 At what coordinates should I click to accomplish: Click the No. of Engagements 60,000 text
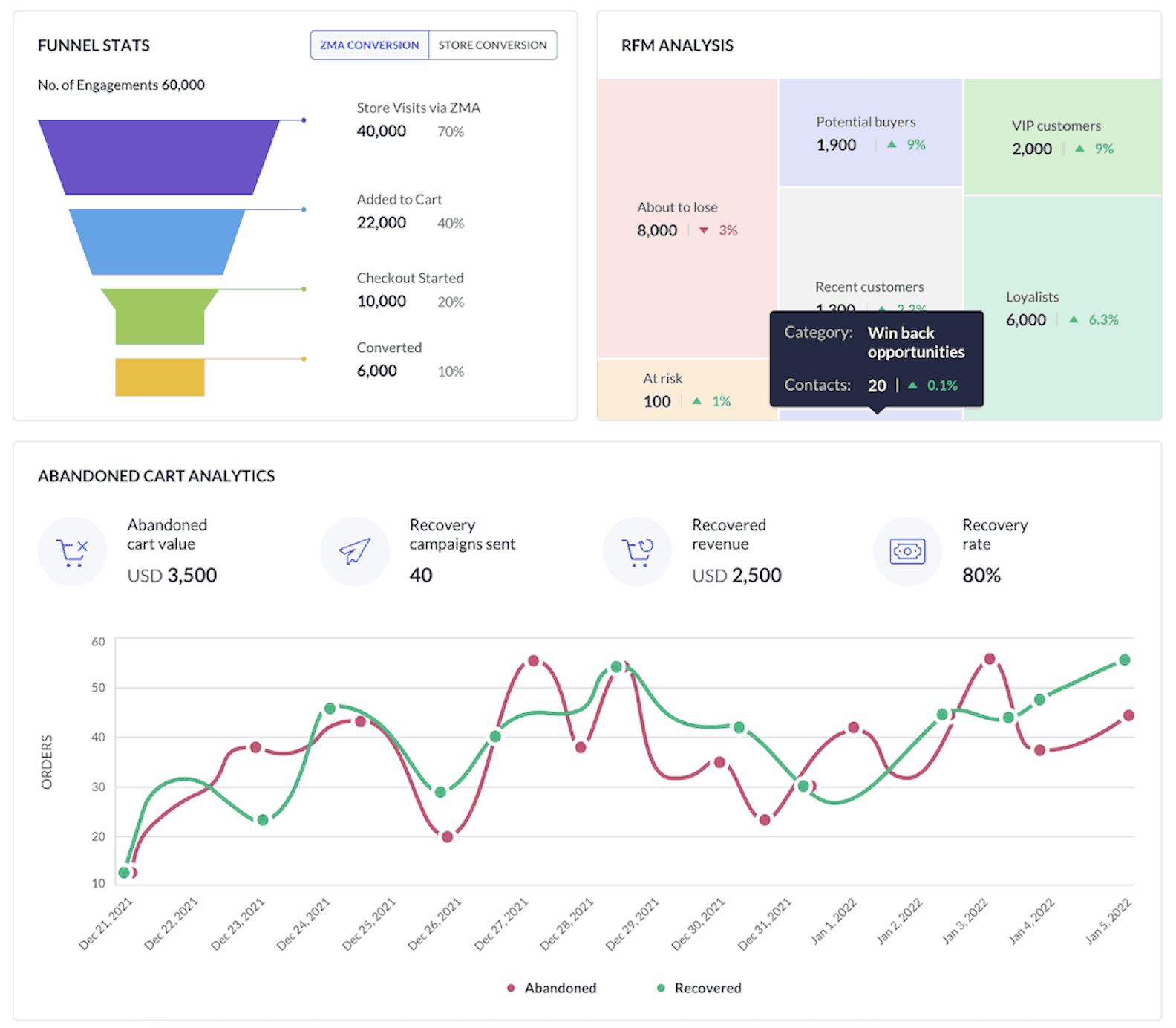[121, 85]
